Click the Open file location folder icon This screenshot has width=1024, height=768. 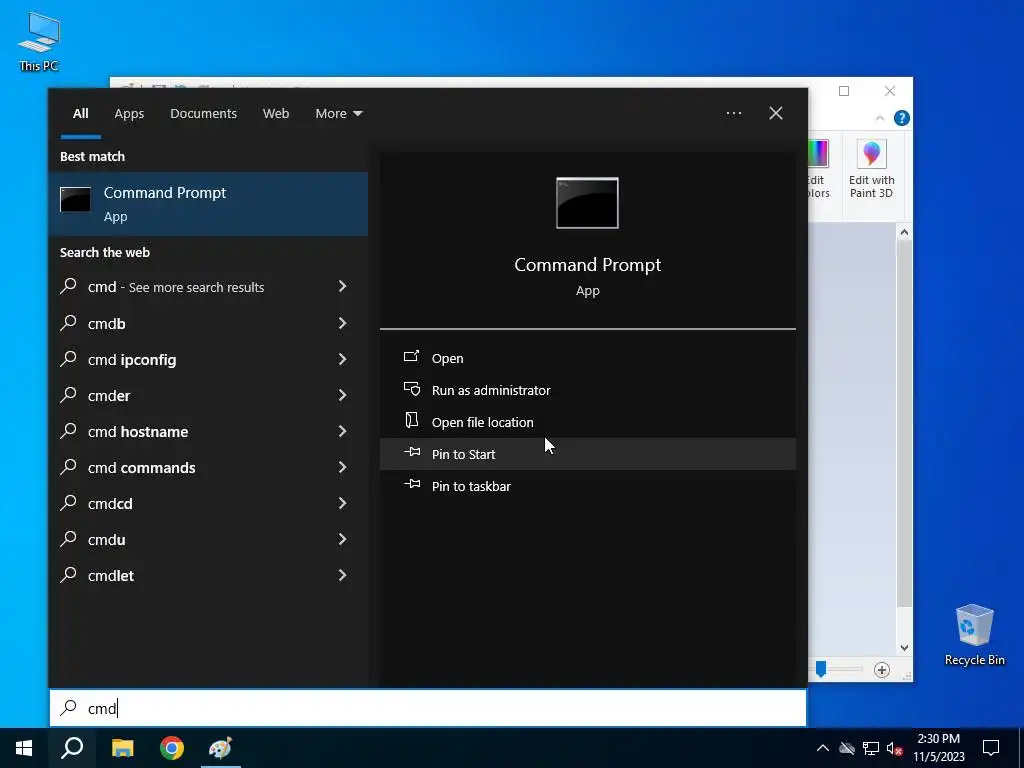[411, 420]
